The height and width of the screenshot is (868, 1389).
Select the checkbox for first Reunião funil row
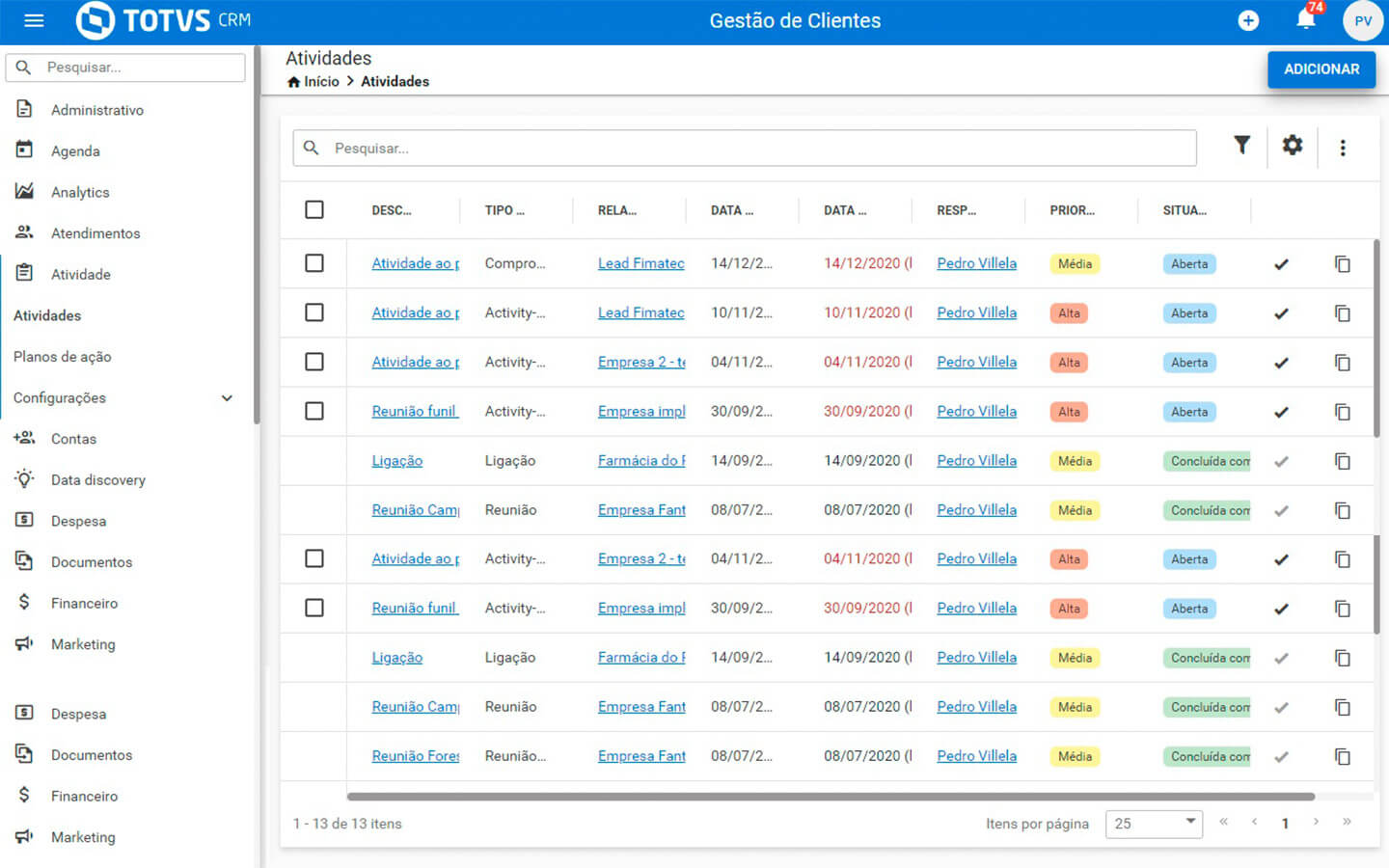(x=314, y=411)
